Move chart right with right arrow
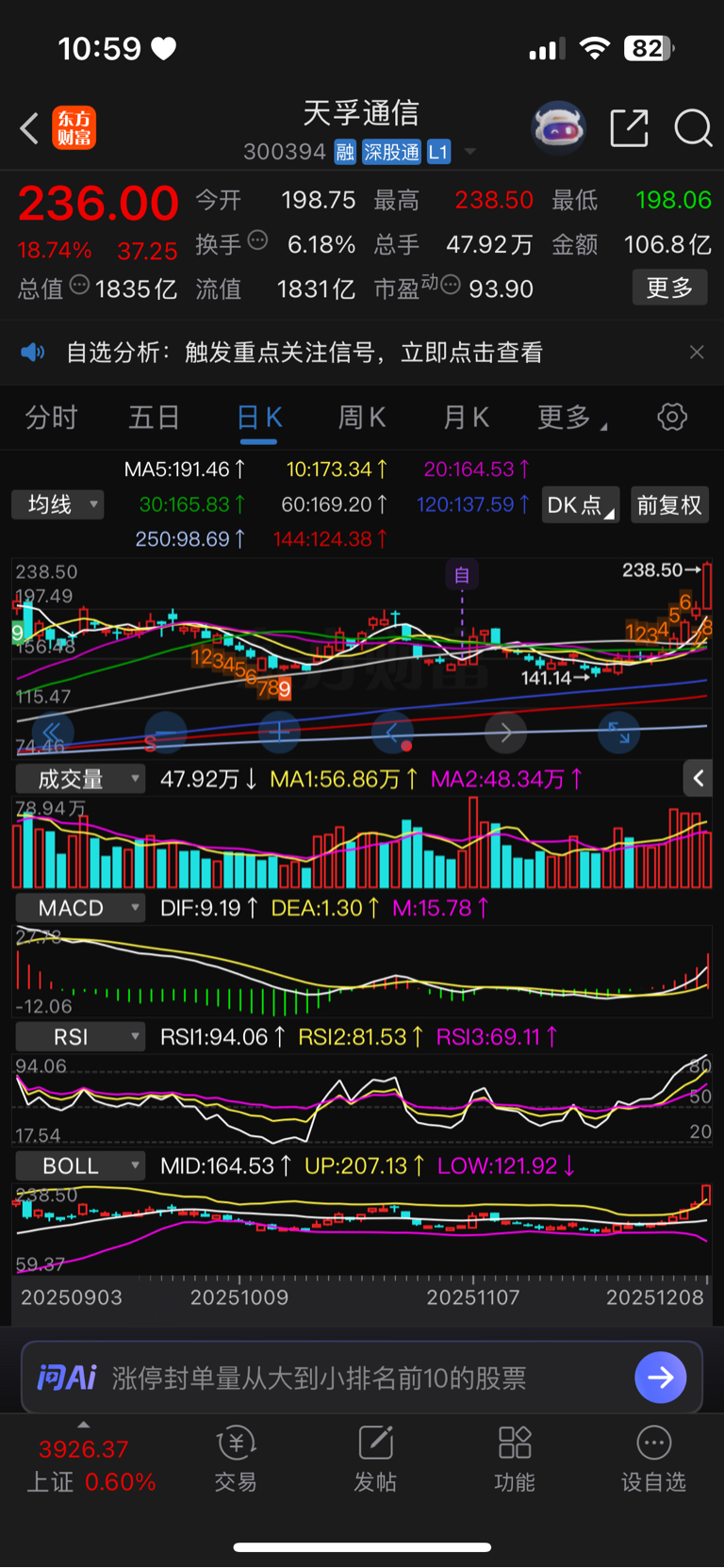Image resolution: width=724 pixels, height=1568 pixels. tap(505, 732)
